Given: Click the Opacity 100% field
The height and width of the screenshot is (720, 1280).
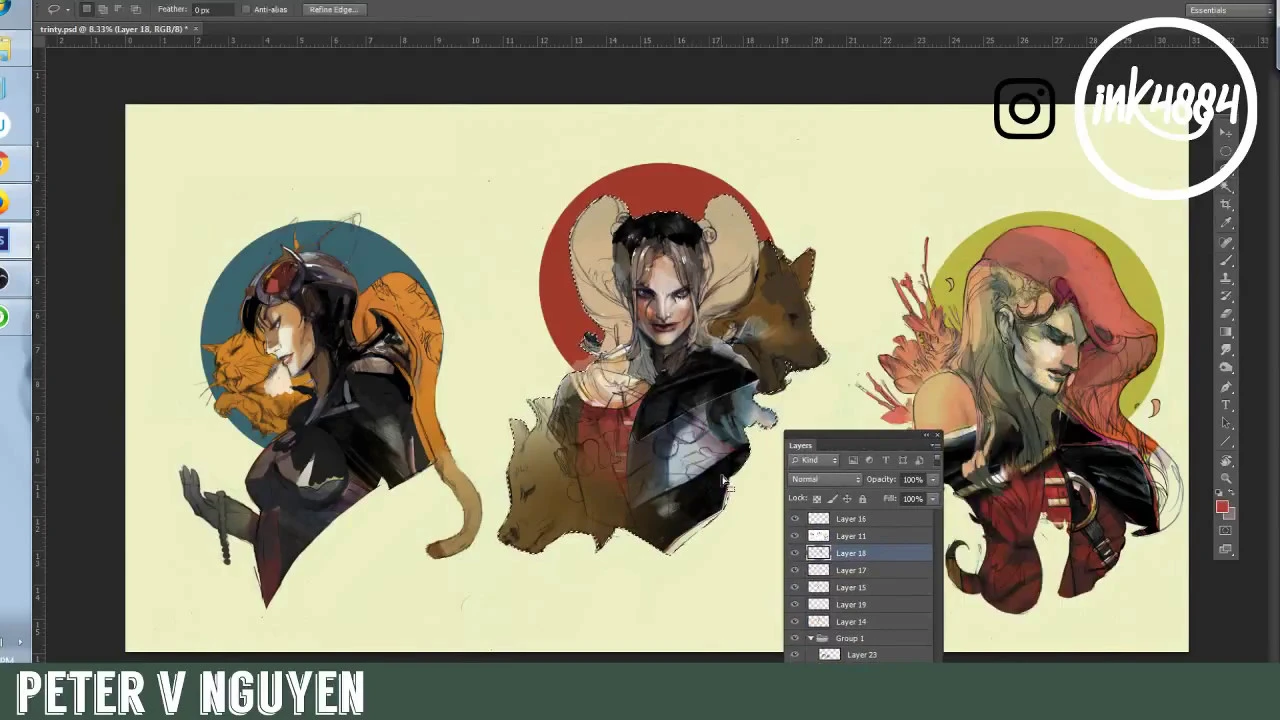Looking at the screenshot, I should [913, 480].
